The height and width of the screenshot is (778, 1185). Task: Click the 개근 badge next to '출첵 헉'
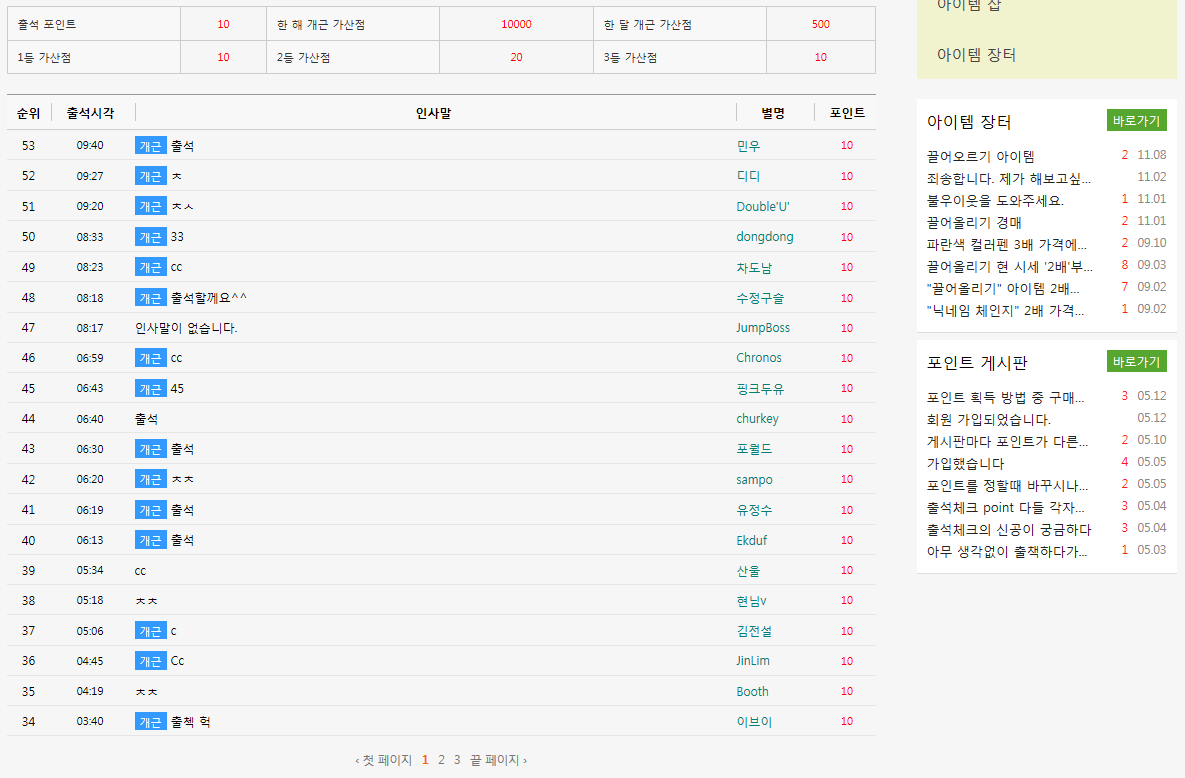[x=150, y=721]
